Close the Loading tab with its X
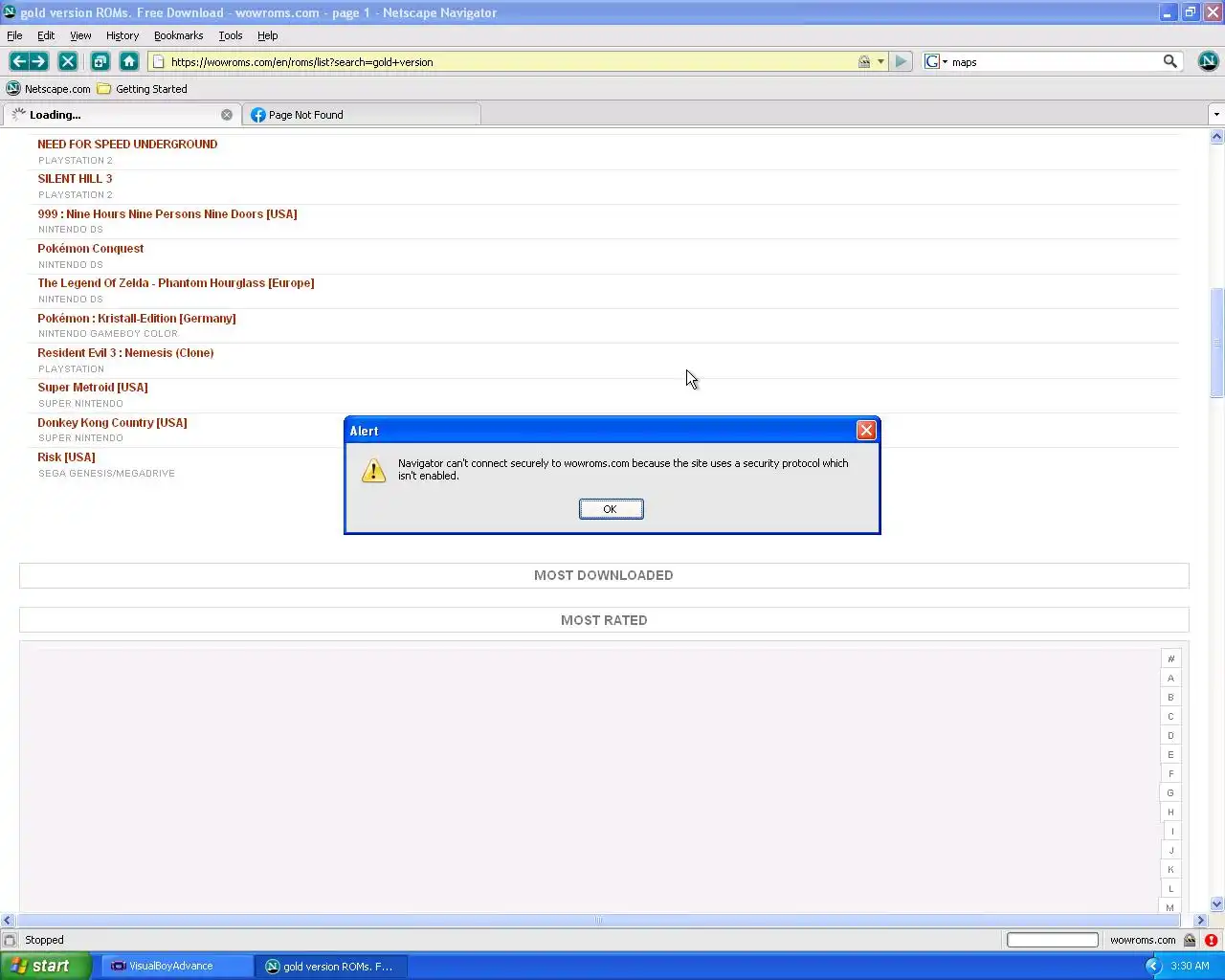The width and height of the screenshot is (1225, 980). click(x=227, y=115)
